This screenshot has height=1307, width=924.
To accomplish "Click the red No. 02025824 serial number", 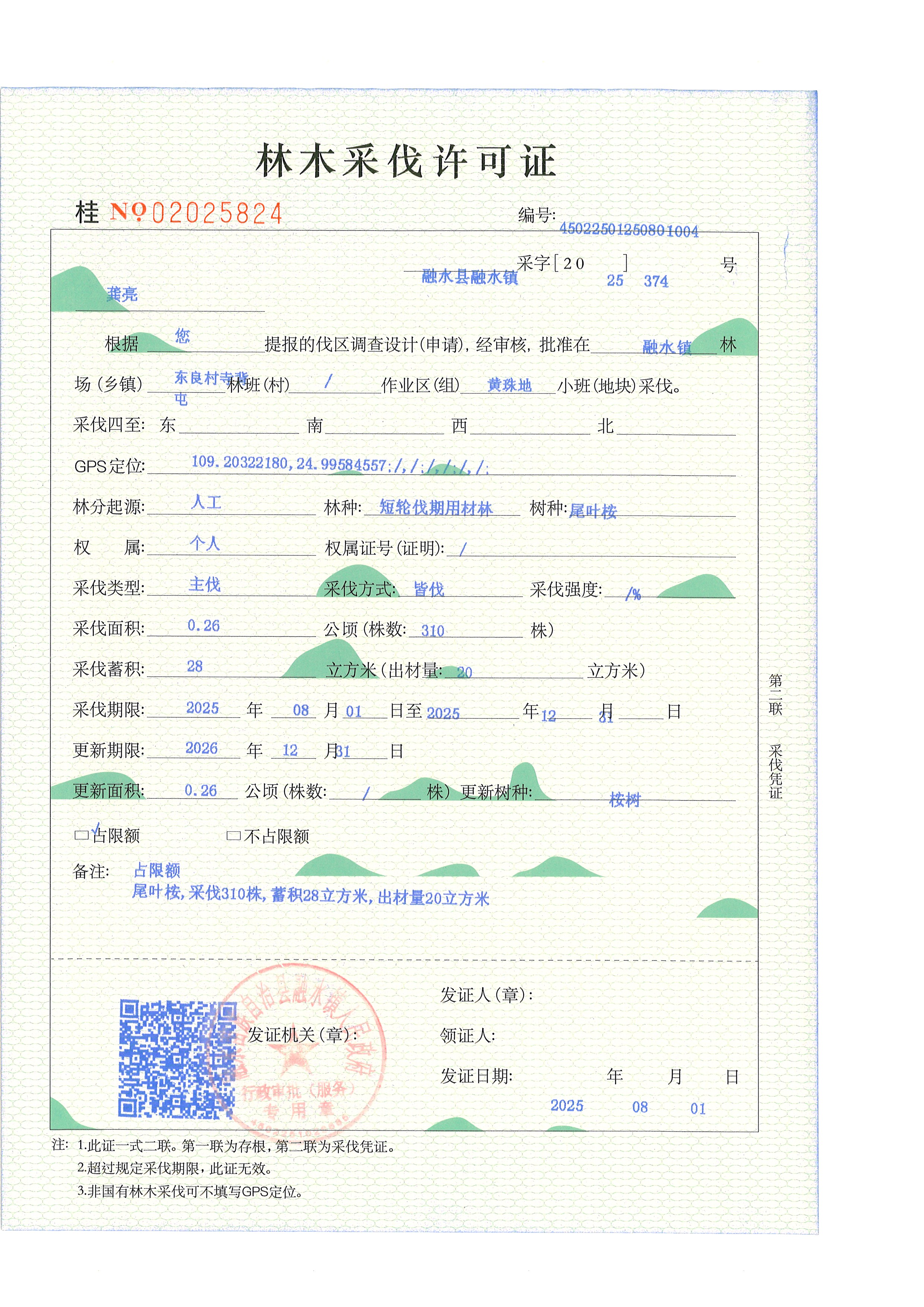I will (196, 213).
